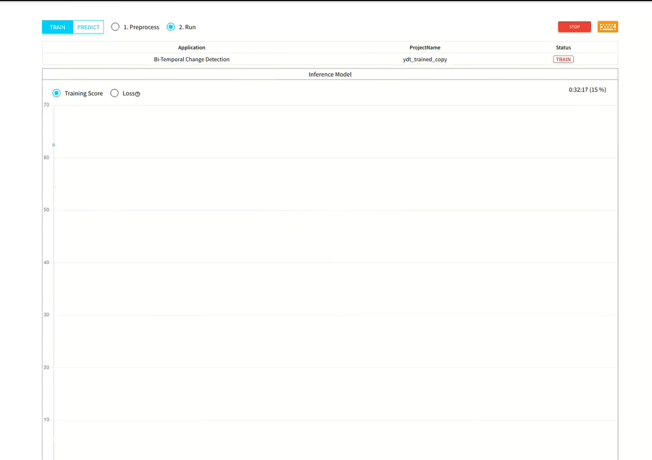The height and width of the screenshot is (460, 652).
Task: Click the Bi-Temporal Change Detection application cell
Action: 191,59
